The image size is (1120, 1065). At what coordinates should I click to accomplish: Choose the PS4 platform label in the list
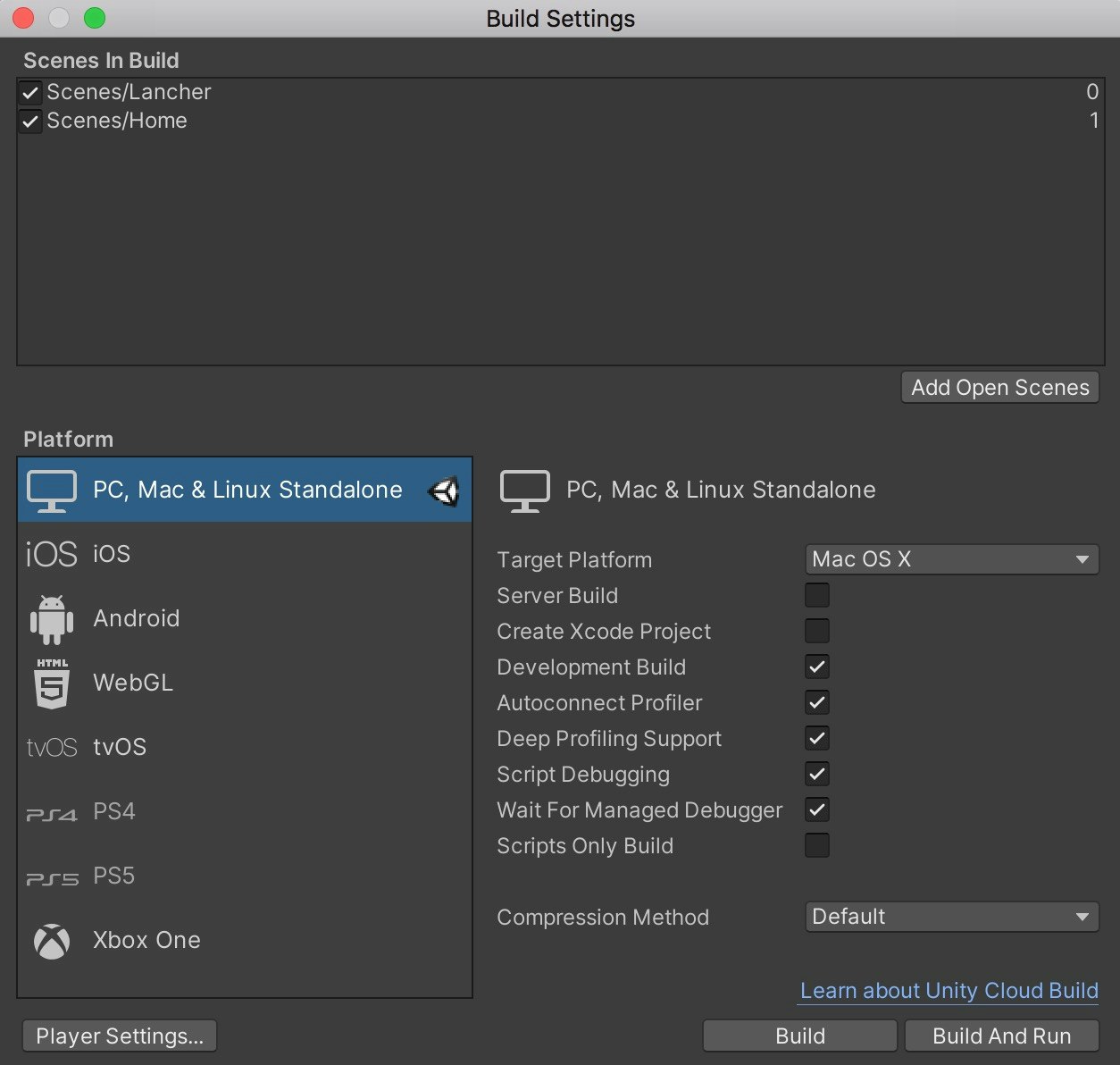click(x=114, y=811)
